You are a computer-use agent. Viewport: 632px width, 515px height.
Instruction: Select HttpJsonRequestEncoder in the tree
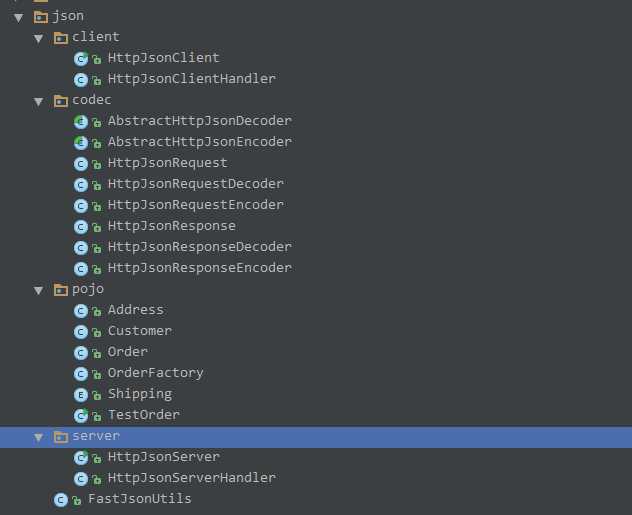(195, 205)
